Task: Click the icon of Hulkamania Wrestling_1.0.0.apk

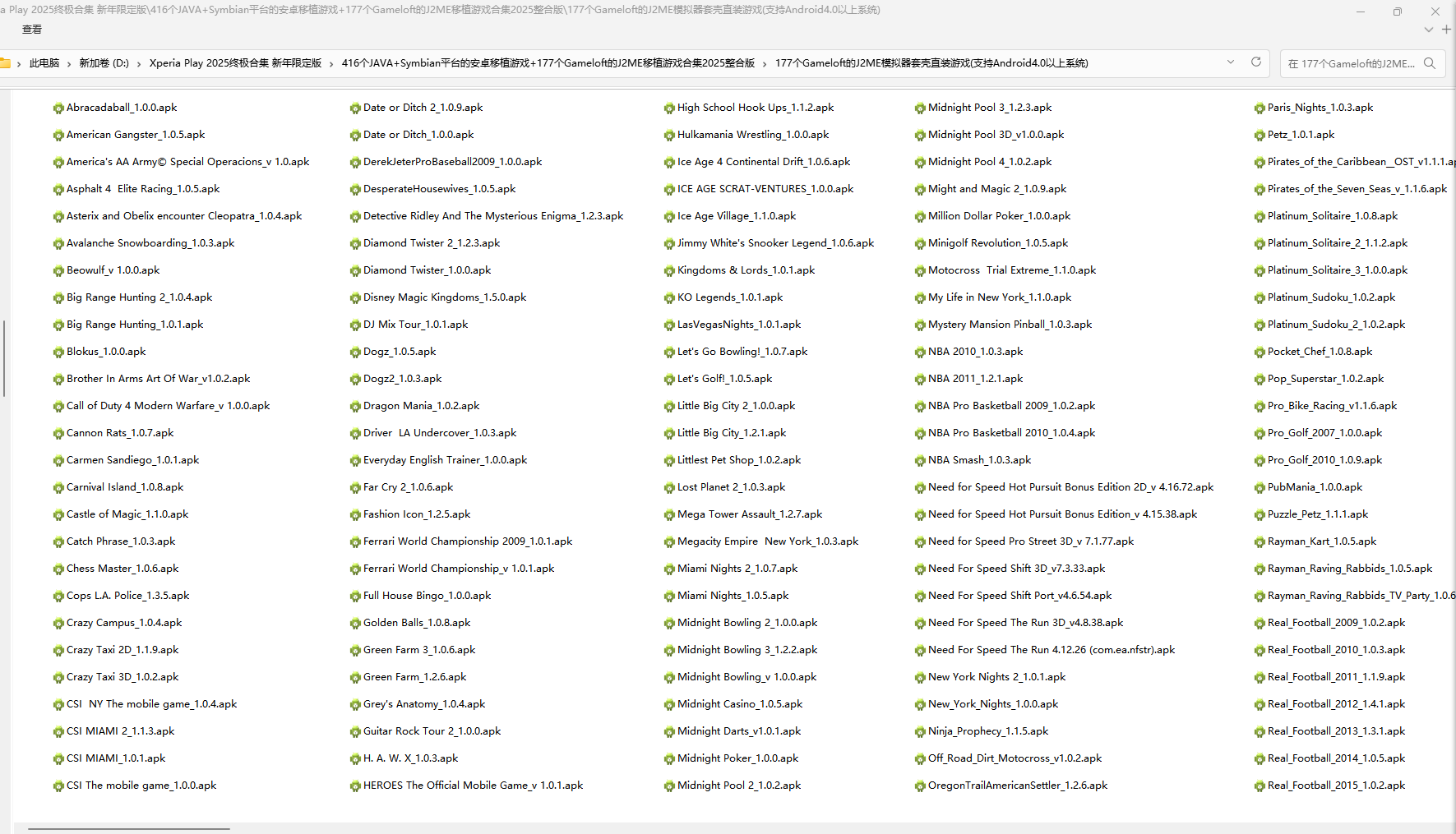Action: click(x=669, y=136)
